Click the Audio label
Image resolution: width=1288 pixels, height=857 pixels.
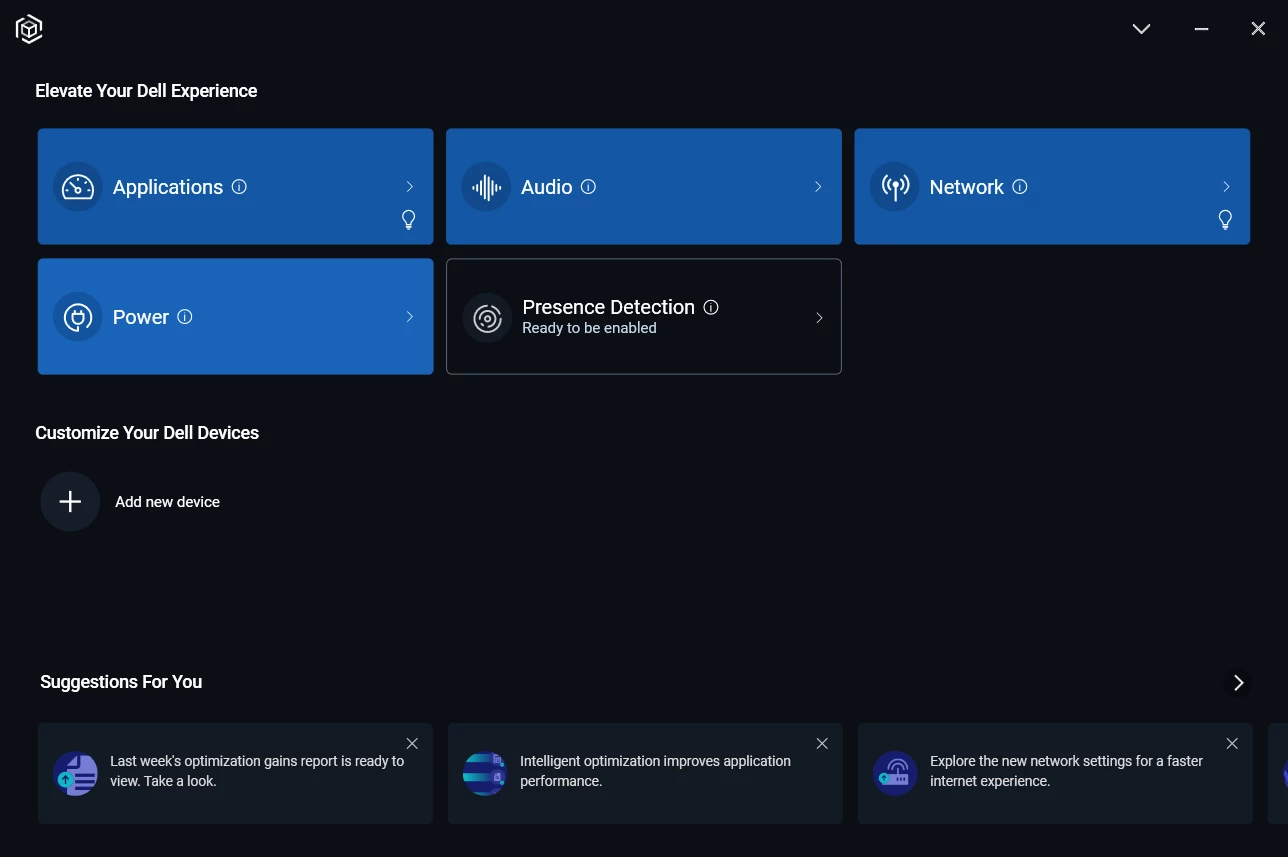click(x=547, y=187)
